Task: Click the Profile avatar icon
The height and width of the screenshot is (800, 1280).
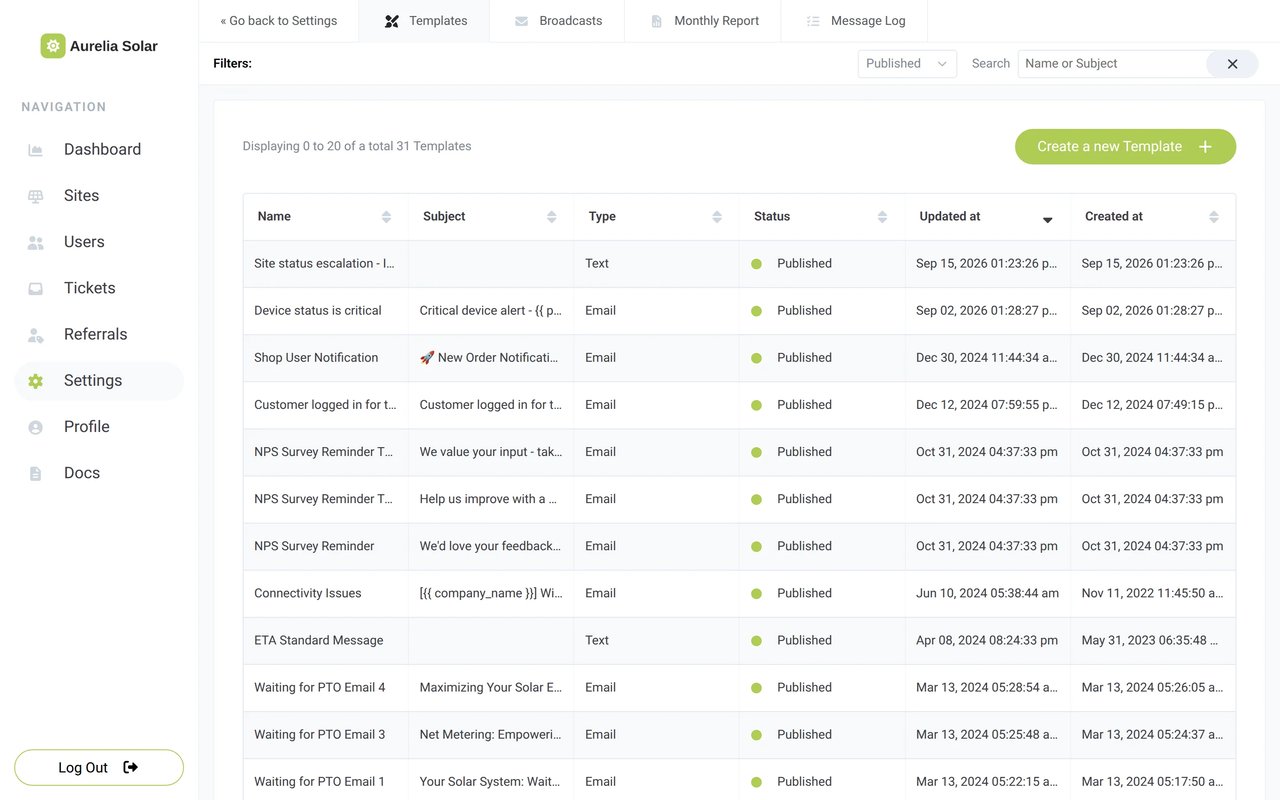Action: click(36, 427)
